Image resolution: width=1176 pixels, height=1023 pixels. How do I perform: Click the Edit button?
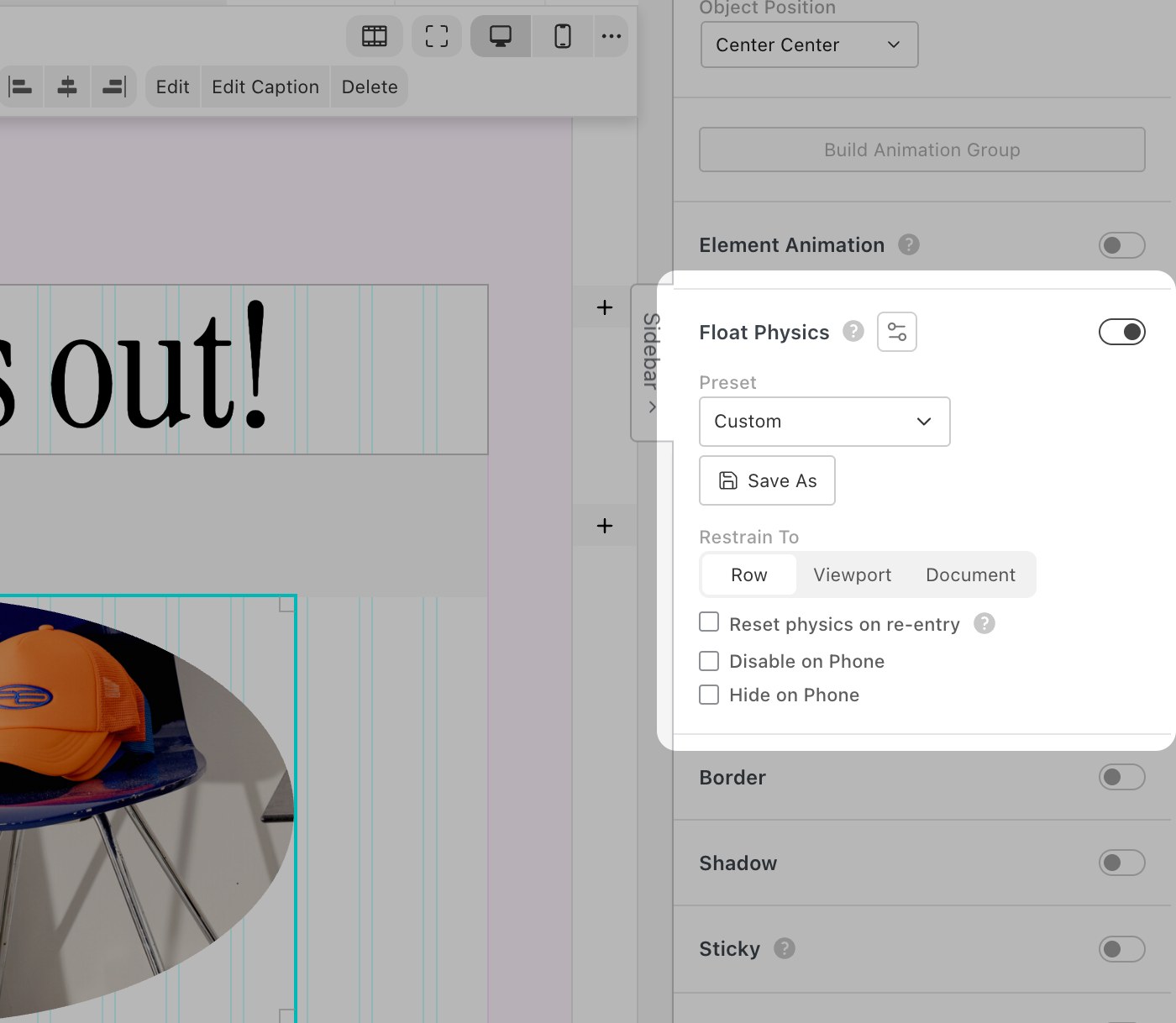click(x=173, y=87)
